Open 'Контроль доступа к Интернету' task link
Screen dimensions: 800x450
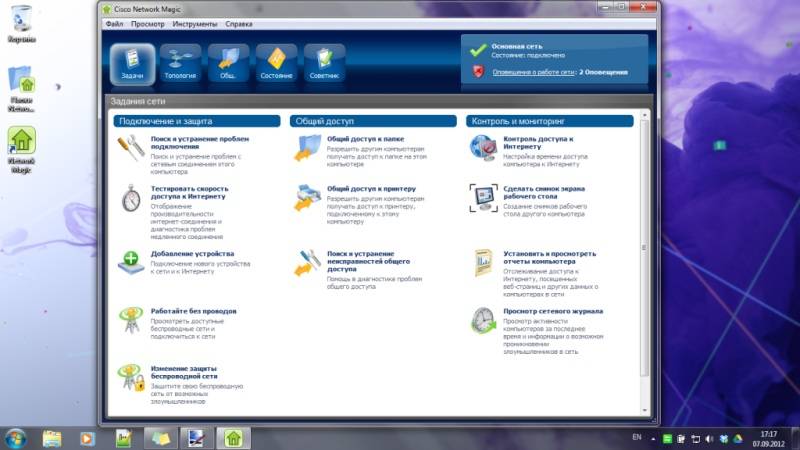[538, 143]
